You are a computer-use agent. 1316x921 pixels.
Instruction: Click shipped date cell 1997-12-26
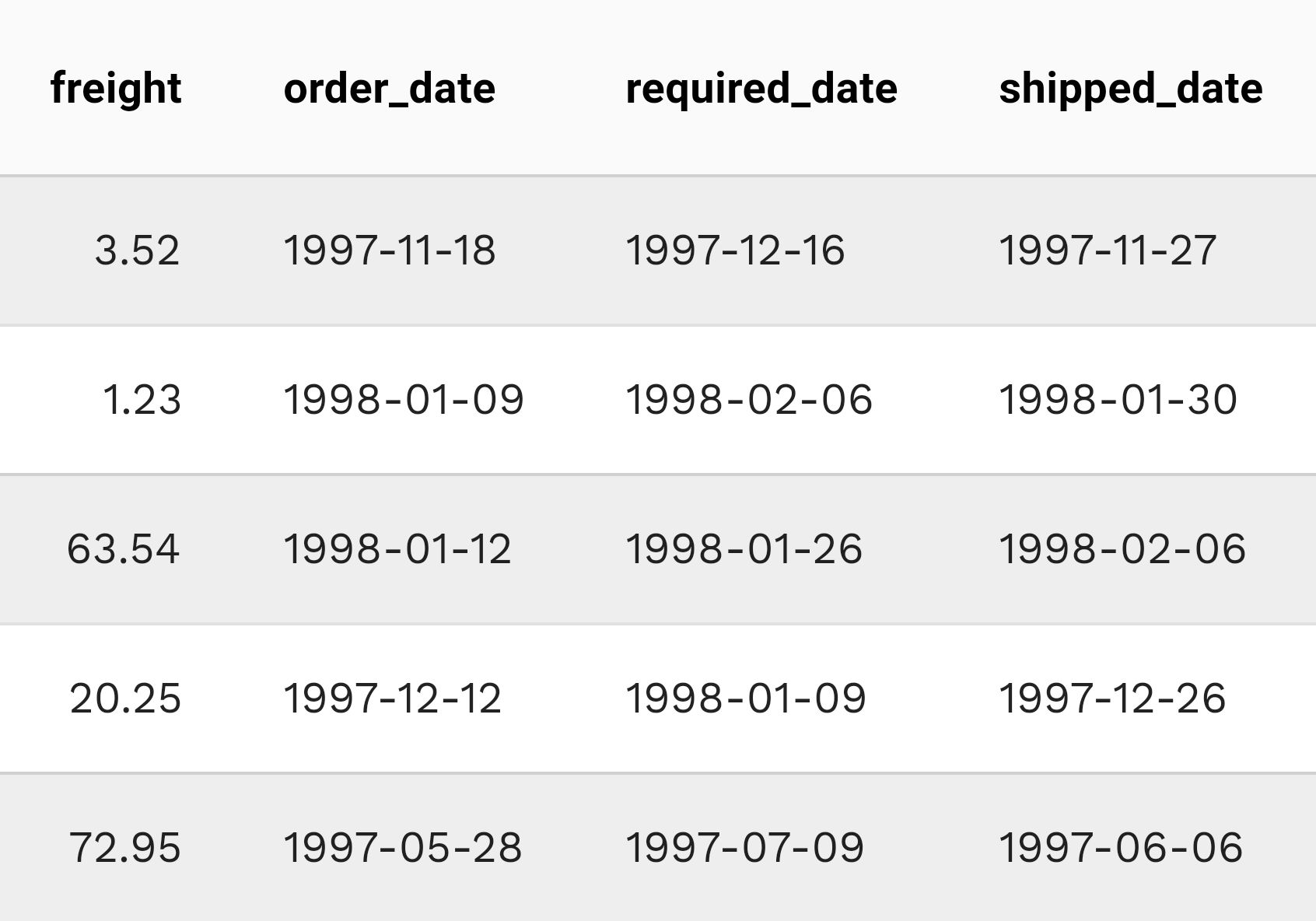1111,699
